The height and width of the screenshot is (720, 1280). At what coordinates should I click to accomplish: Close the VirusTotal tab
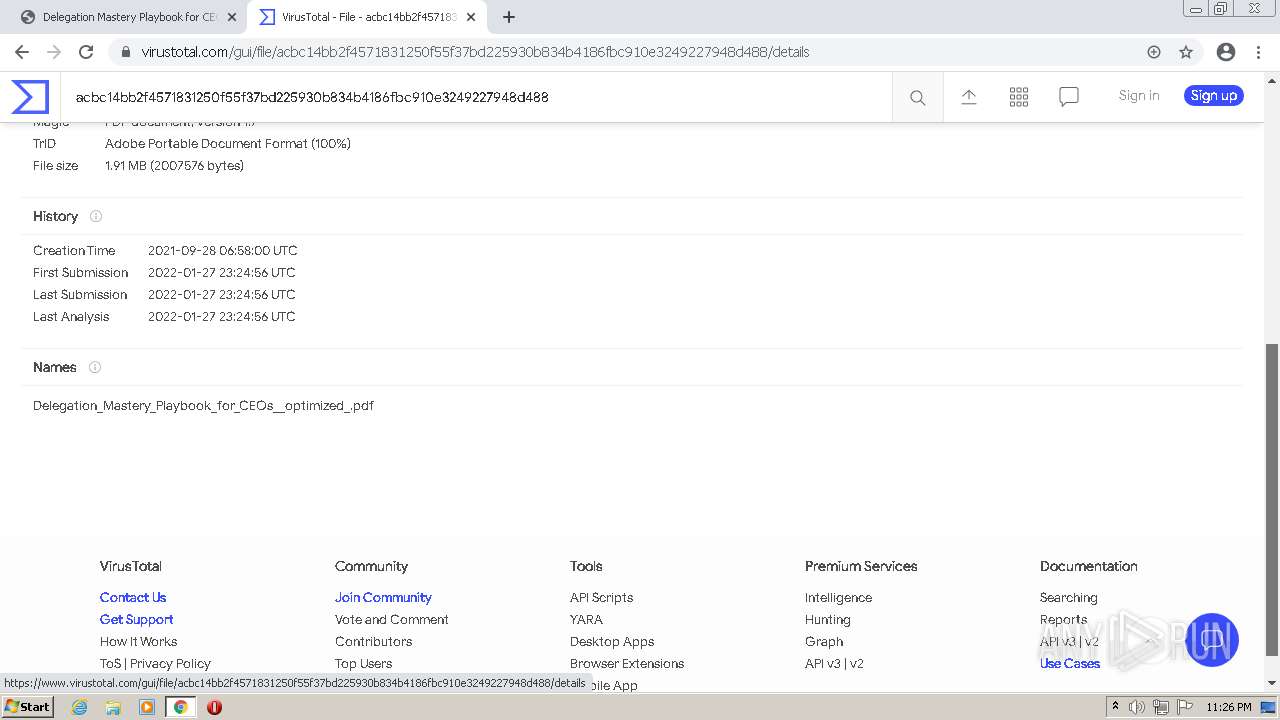tap(471, 17)
